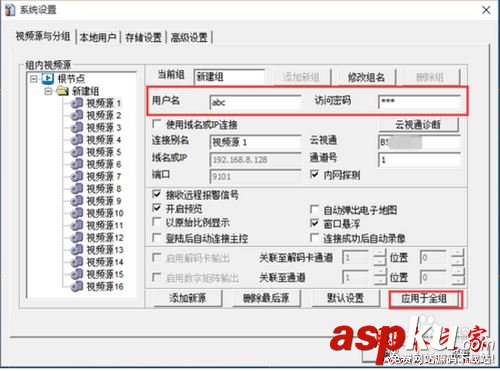The width and height of the screenshot is (500, 371).
Task: Click the 系统设置 title bar app icon
Action: point(10,10)
